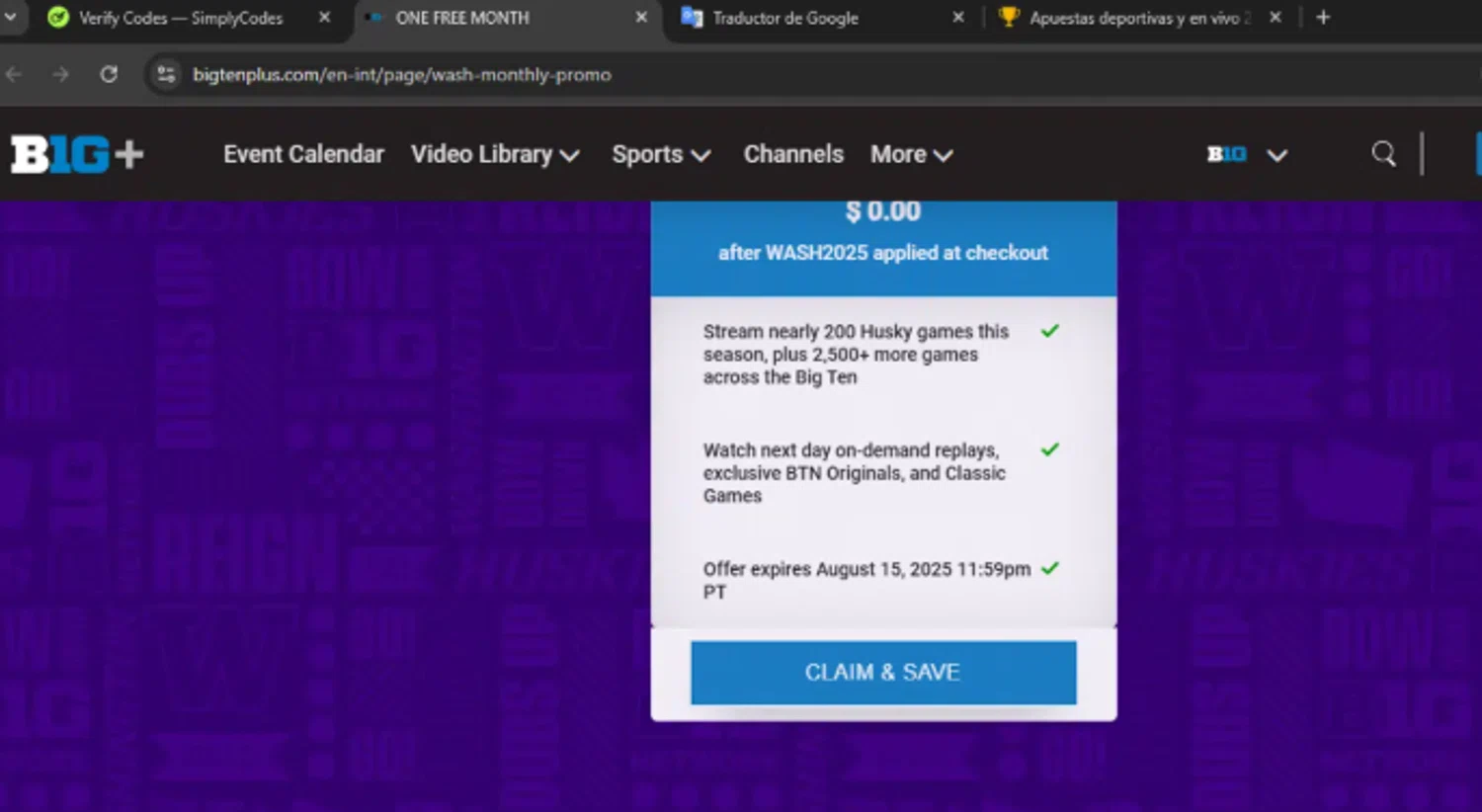Close the Verify Codes — SimplyCodes tab
Screen dimensions: 1482x812
(x=324, y=18)
